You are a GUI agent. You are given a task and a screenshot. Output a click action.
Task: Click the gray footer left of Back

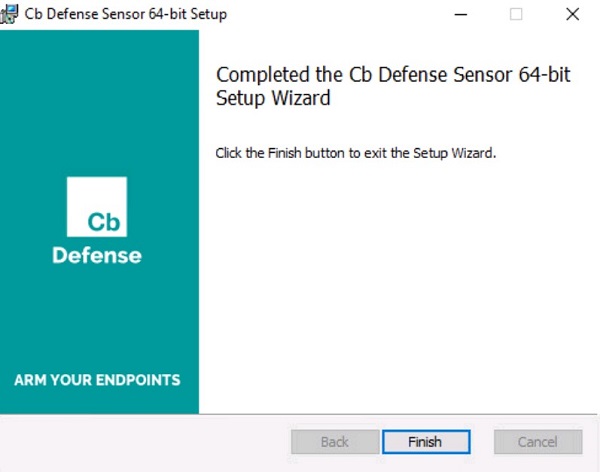pos(140,442)
